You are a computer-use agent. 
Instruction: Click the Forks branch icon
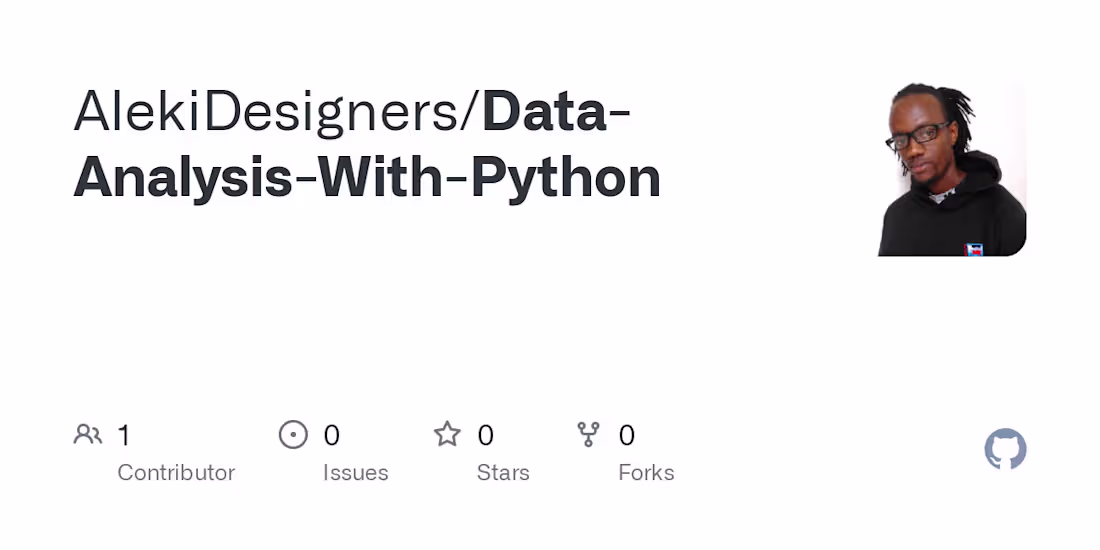point(589,434)
